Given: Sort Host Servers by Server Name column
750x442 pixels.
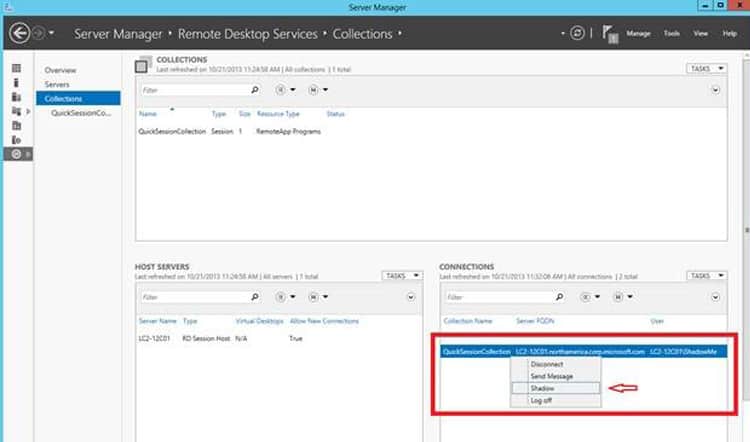Looking at the screenshot, I should pos(157,321).
